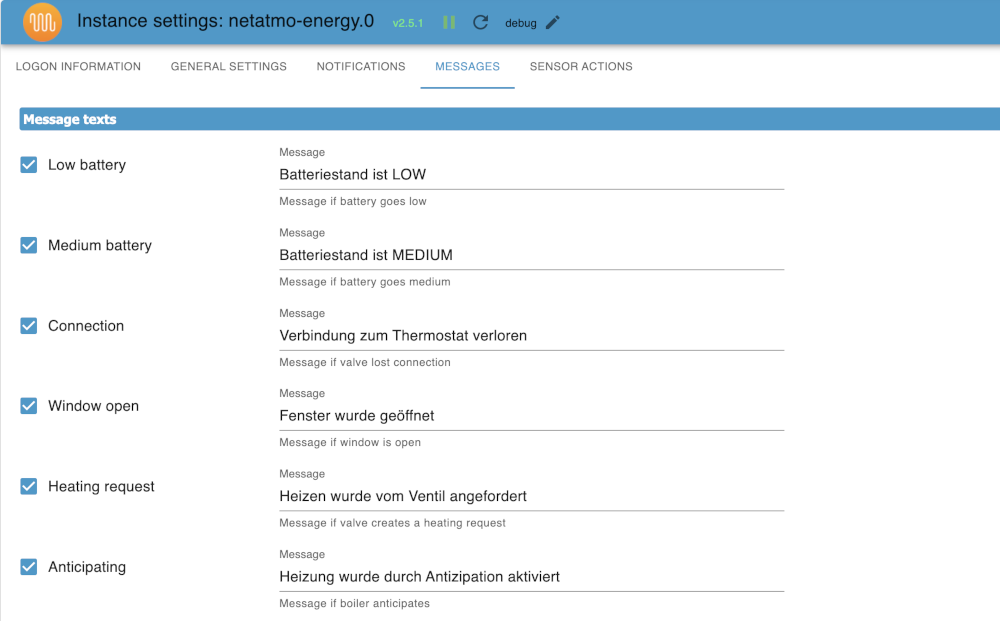The image size is (1000, 621).
Task: Focus the 'Heizen wurde vom Ventil angefordert' field
Action: point(531,496)
